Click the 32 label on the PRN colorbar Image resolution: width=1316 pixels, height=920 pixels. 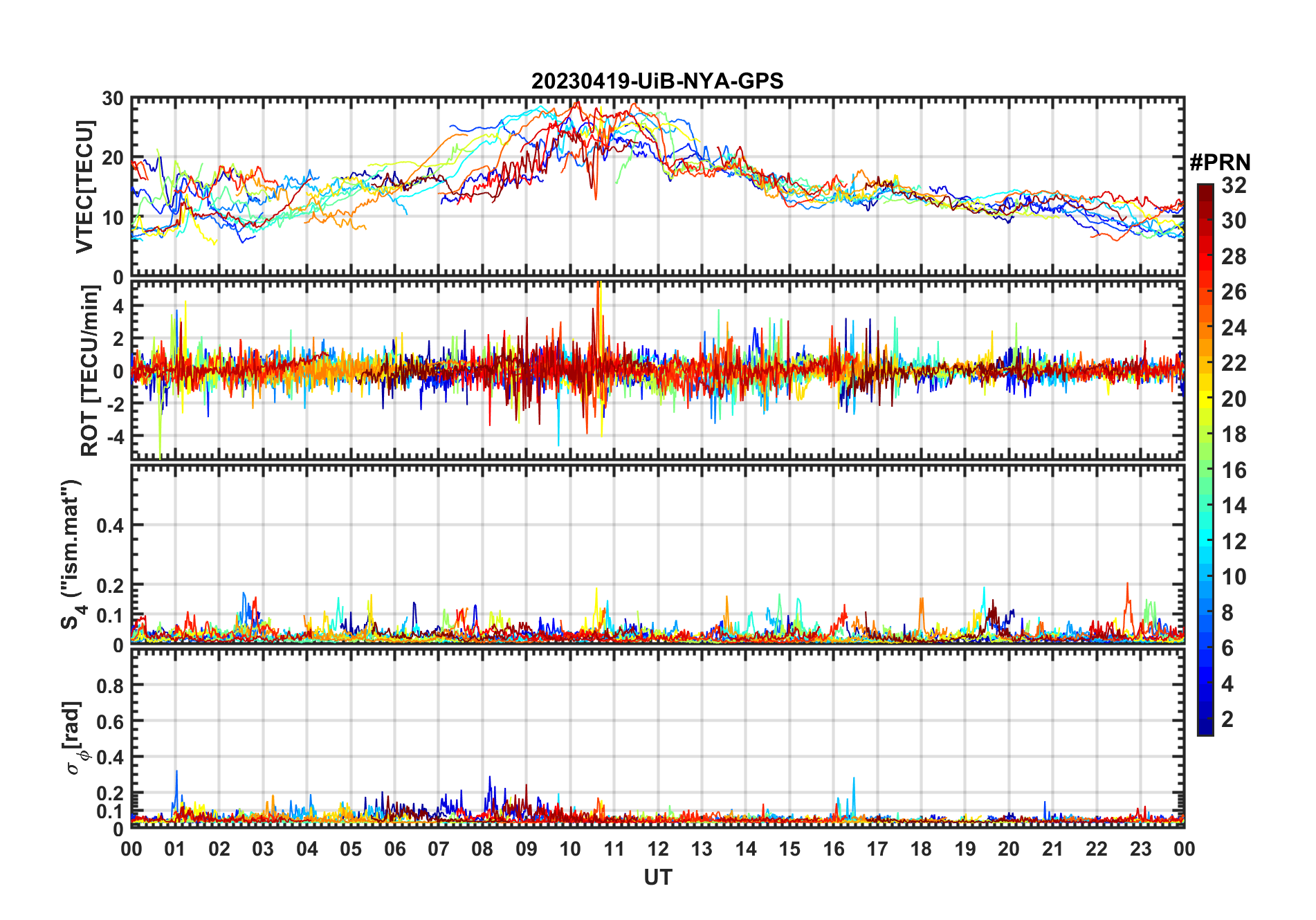1234,185
